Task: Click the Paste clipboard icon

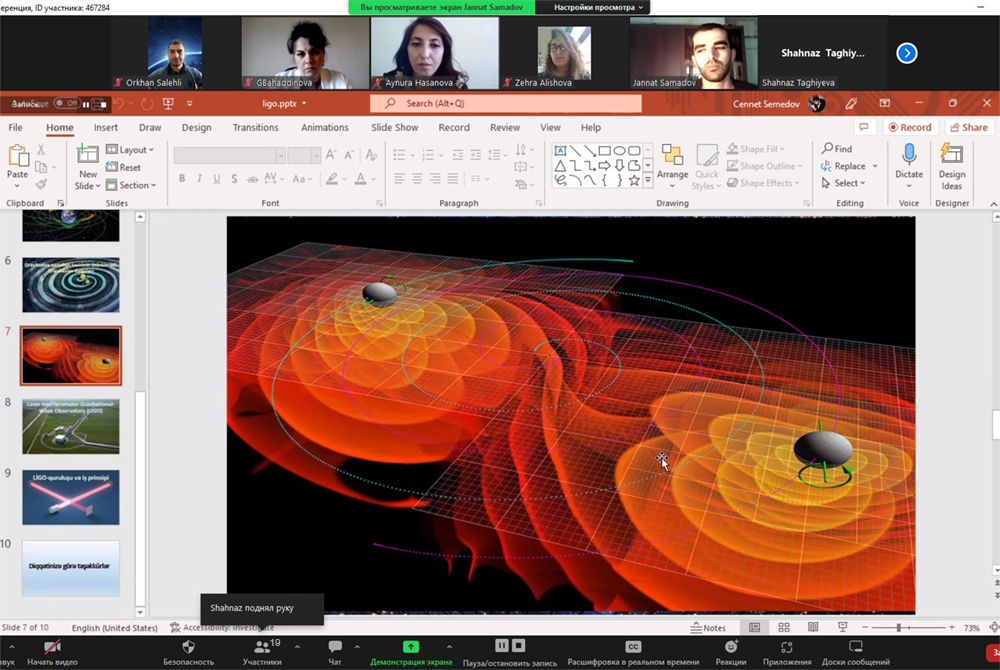Action: (x=17, y=156)
